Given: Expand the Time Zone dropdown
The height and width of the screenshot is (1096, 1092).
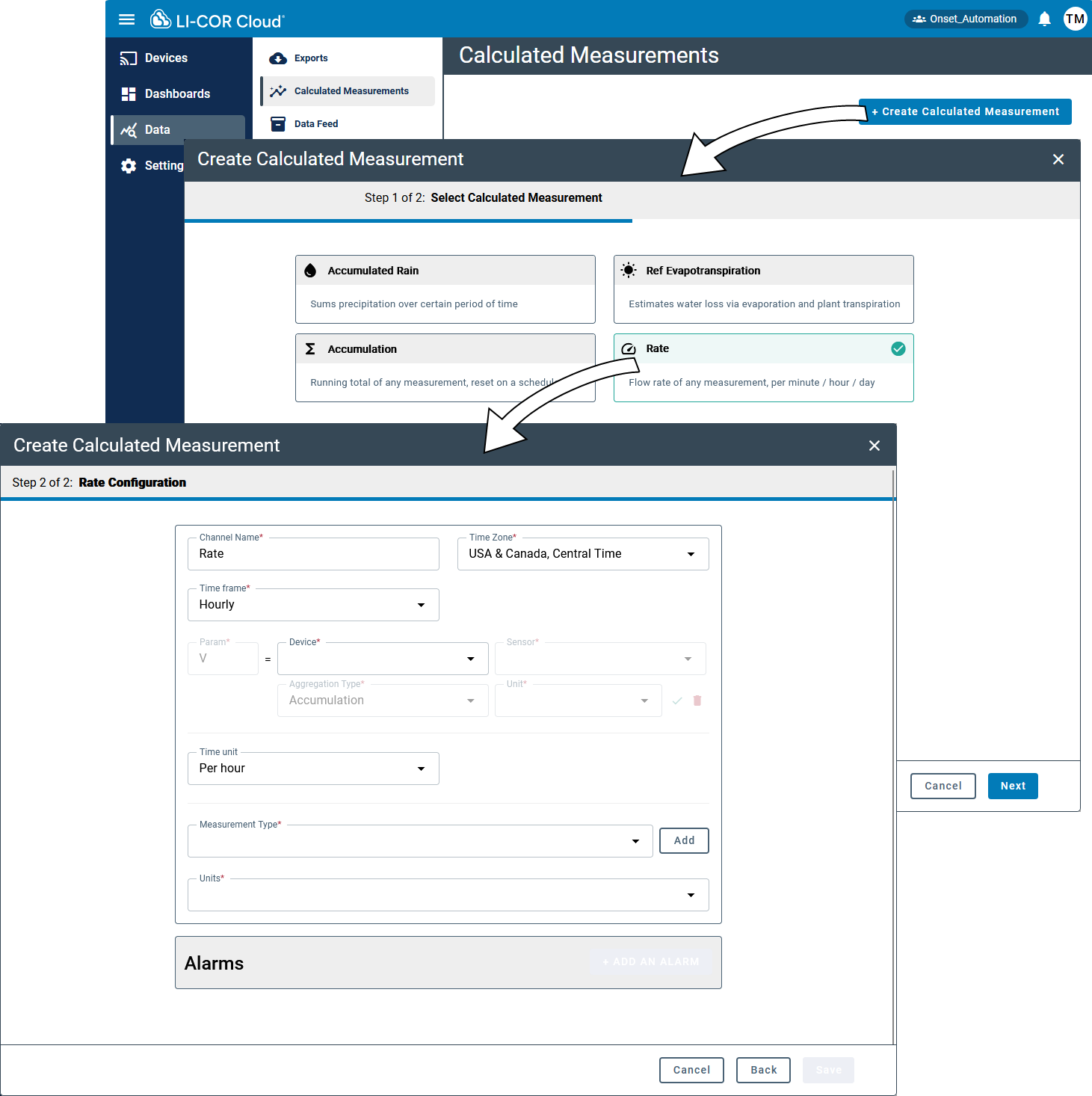Looking at the screenshot, I should pyautogui.click(x=583, y=554).
